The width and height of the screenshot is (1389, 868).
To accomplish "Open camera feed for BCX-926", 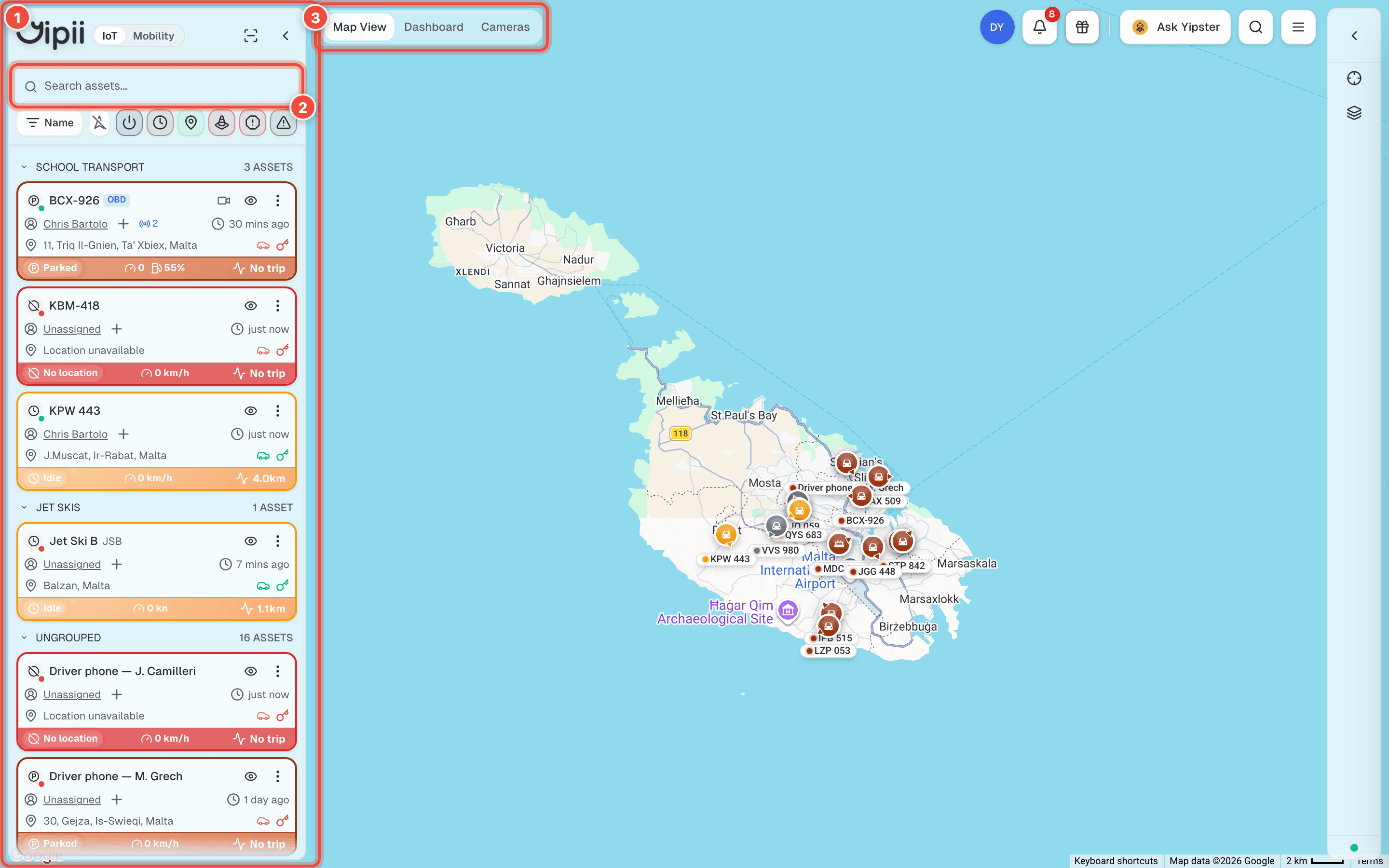I will [x=224, y=200].
